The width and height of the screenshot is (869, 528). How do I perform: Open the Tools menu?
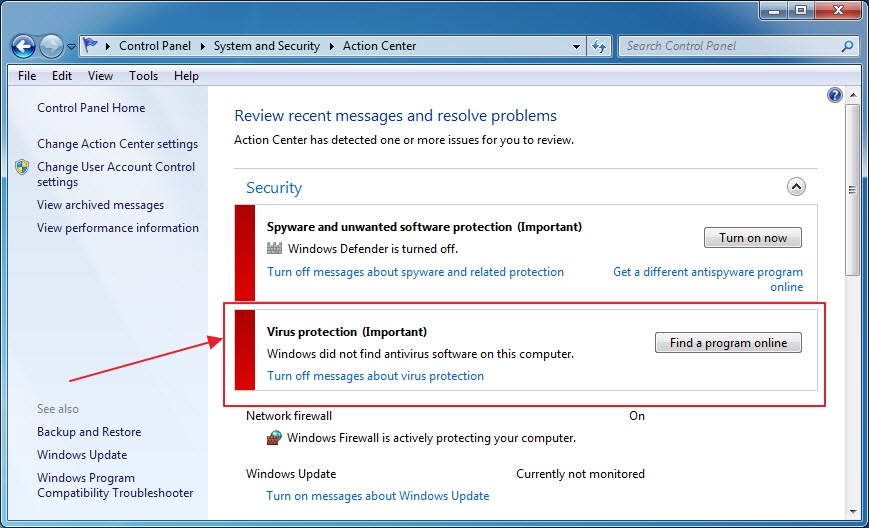tap(143, 75)
